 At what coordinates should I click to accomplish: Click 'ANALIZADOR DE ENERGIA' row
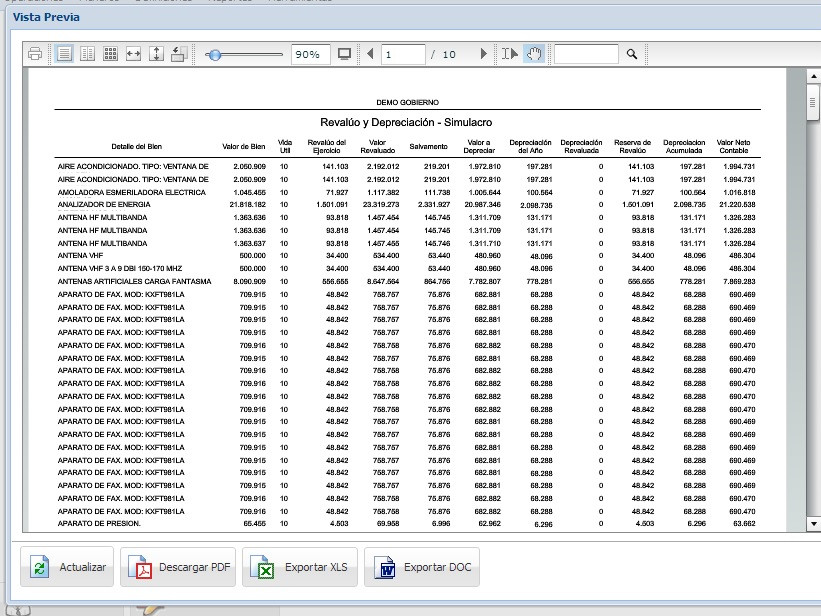click(x=406, y=205)
